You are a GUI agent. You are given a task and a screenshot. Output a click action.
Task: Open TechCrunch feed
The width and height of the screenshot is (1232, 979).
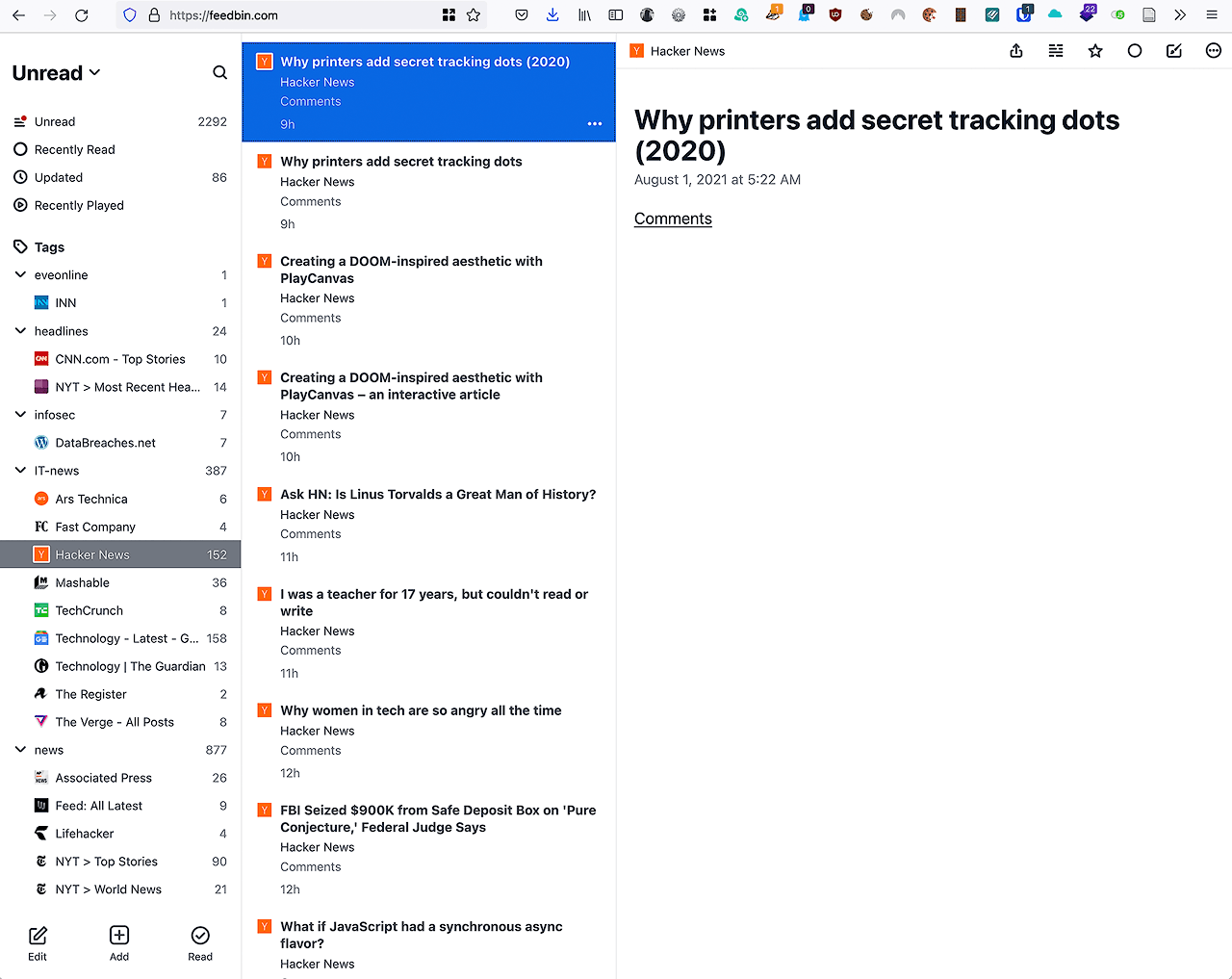click(120, 610)
